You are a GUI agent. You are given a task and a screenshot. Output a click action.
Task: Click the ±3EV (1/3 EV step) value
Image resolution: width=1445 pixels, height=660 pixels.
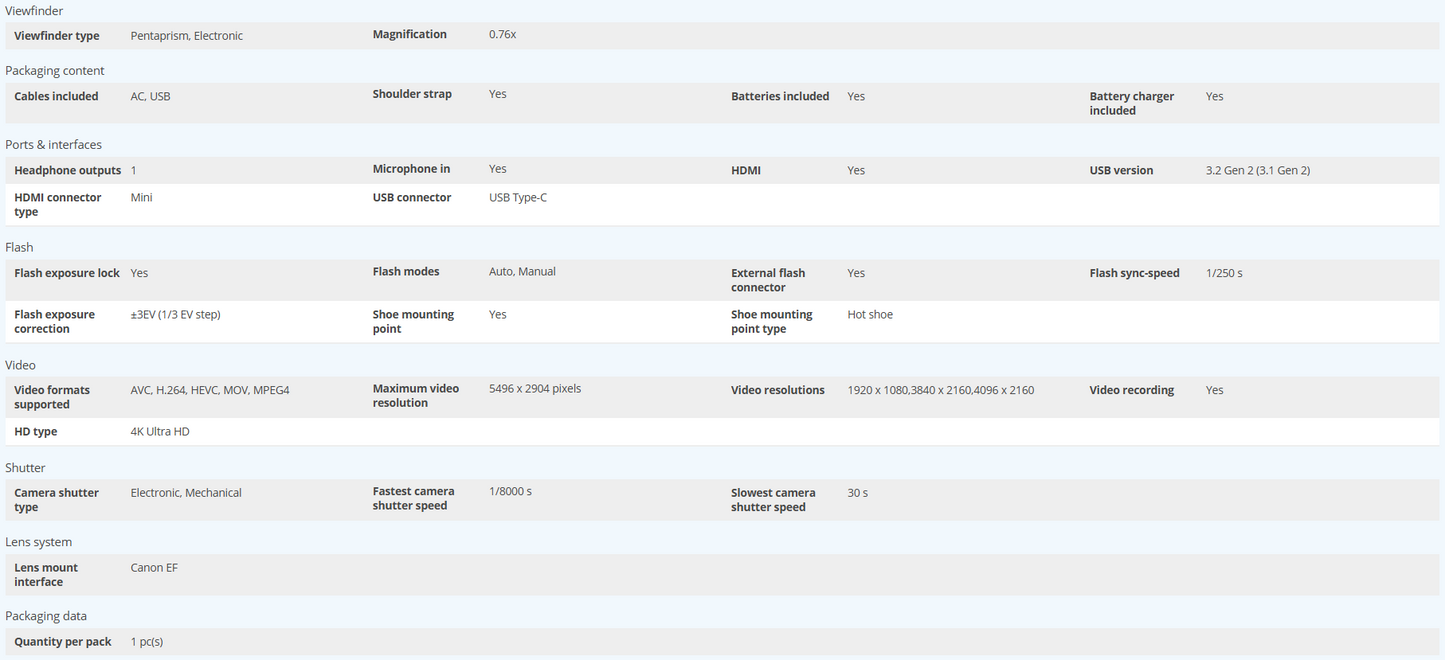(x=175, y=315)
